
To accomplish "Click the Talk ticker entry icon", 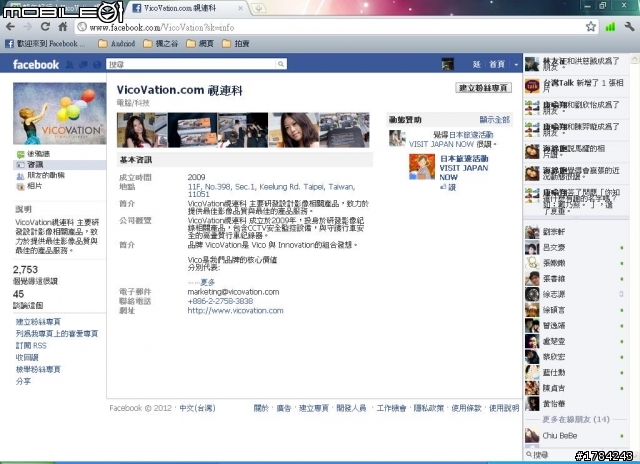I will [x=532, y=86].
